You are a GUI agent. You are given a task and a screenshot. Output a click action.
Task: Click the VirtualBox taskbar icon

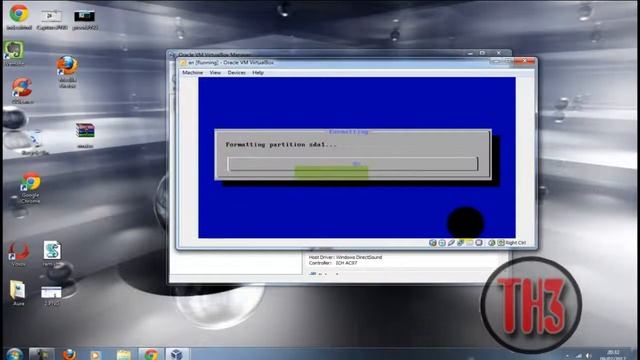pyautogui.click(x=177, y=354)
